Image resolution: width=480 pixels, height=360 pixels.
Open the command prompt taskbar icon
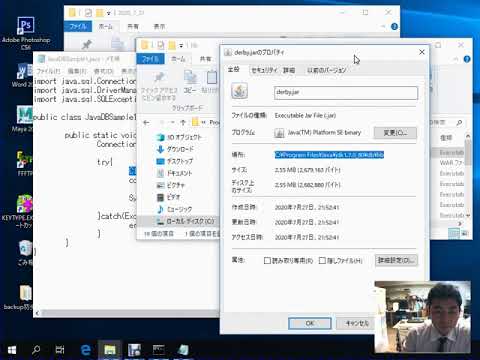point(158,350)
